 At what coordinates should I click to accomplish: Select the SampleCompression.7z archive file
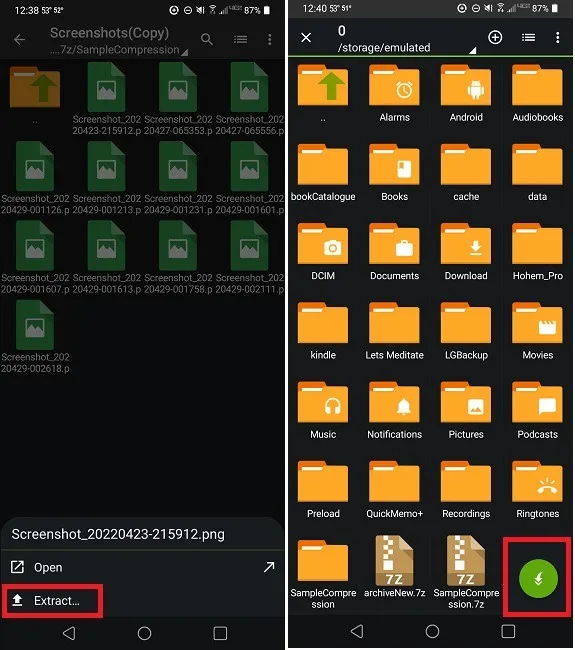(466, 572)
